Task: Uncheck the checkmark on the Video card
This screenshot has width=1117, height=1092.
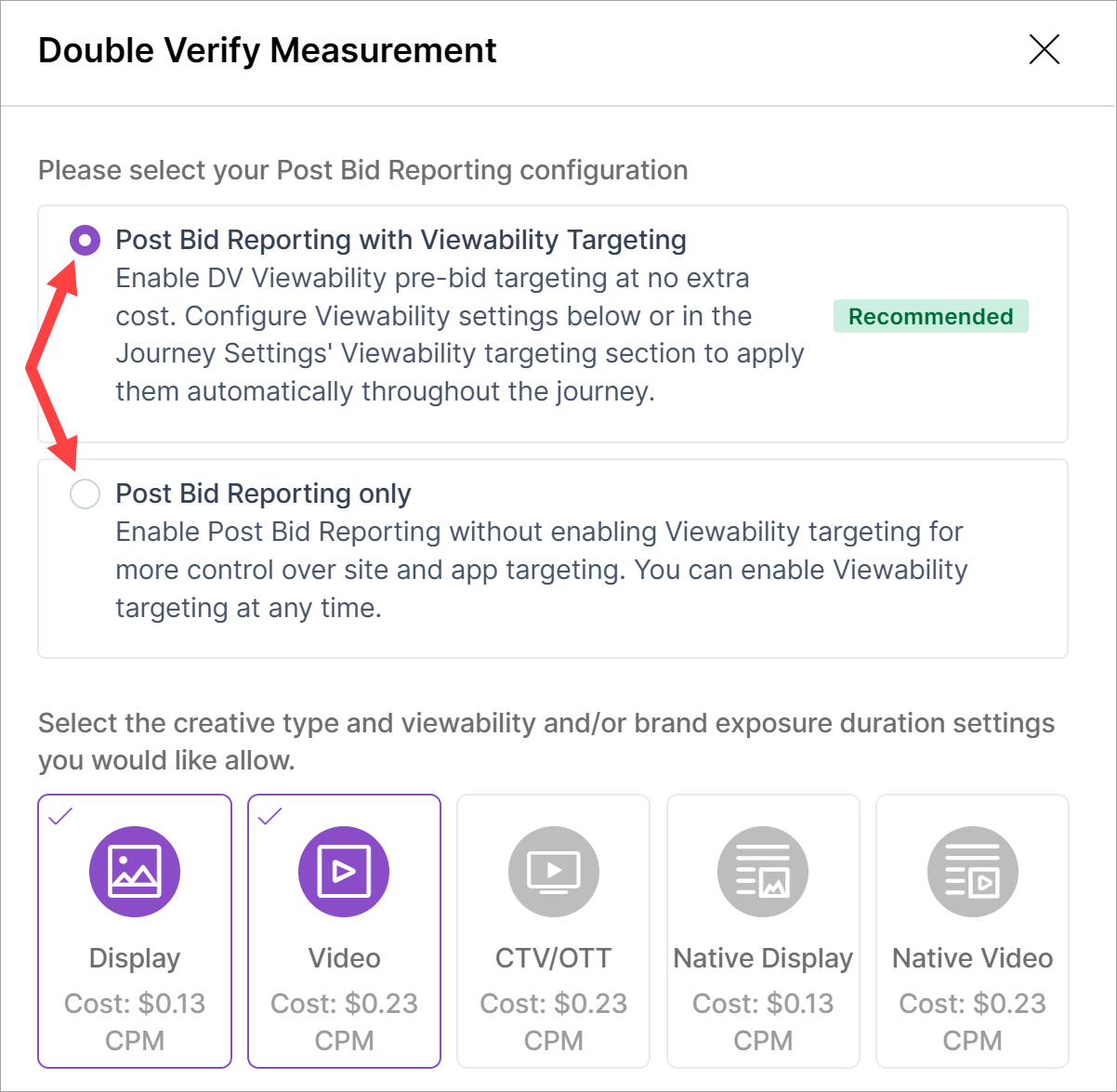Action: (x=269, y=817)
